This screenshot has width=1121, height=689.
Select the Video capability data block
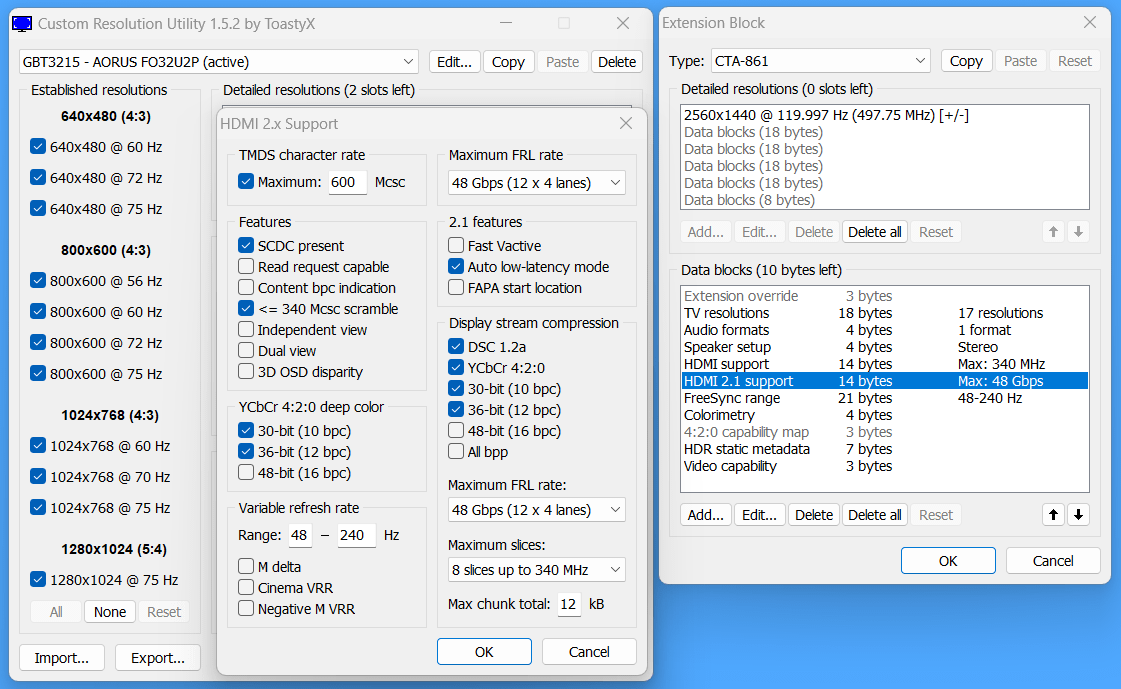pyautogui.click(x=884, y=466)
